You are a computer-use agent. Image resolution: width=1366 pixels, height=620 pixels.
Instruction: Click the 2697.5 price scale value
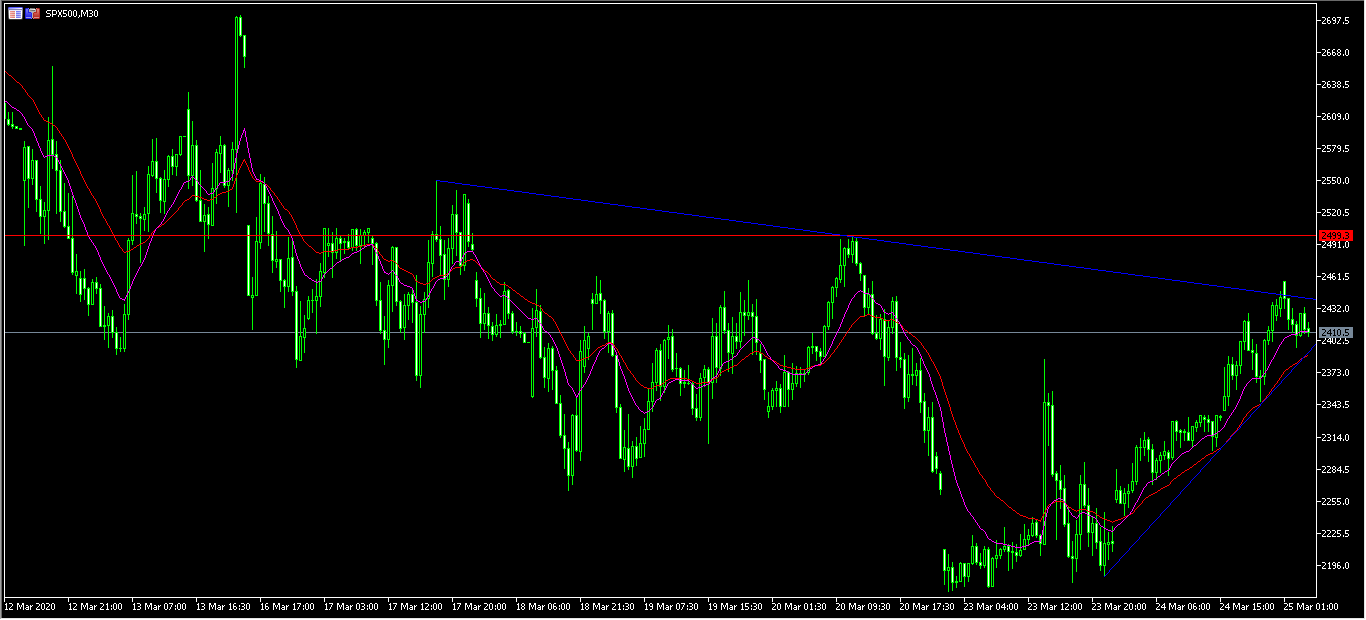1336,20
